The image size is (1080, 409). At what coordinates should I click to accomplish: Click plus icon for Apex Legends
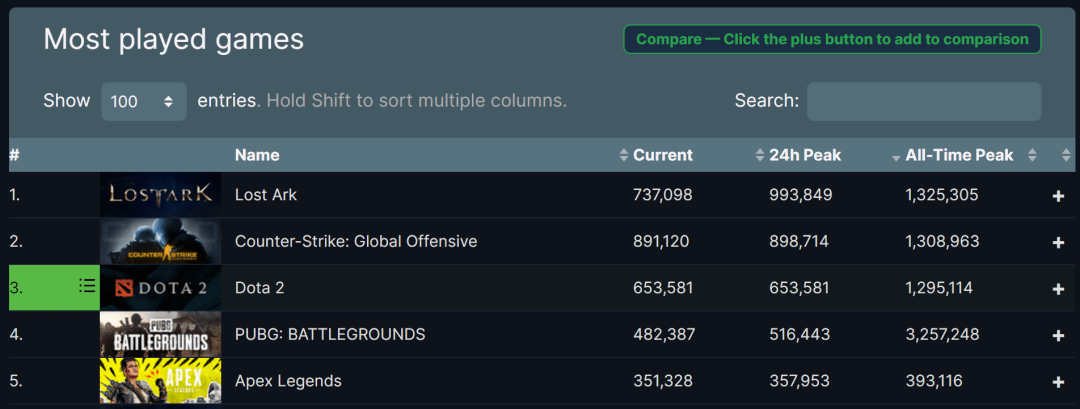[x=1058, y=382]
